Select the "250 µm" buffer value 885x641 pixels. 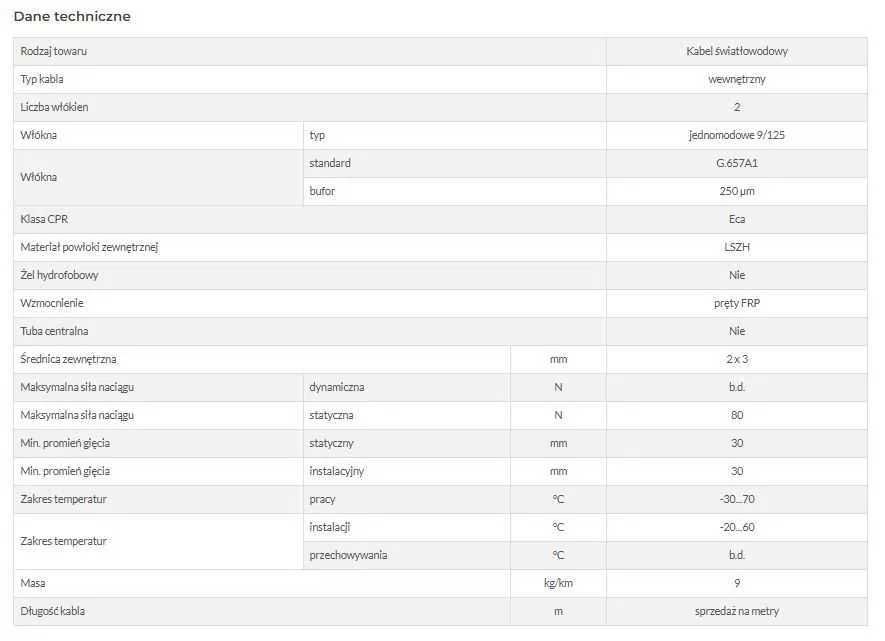click(737, 191)
